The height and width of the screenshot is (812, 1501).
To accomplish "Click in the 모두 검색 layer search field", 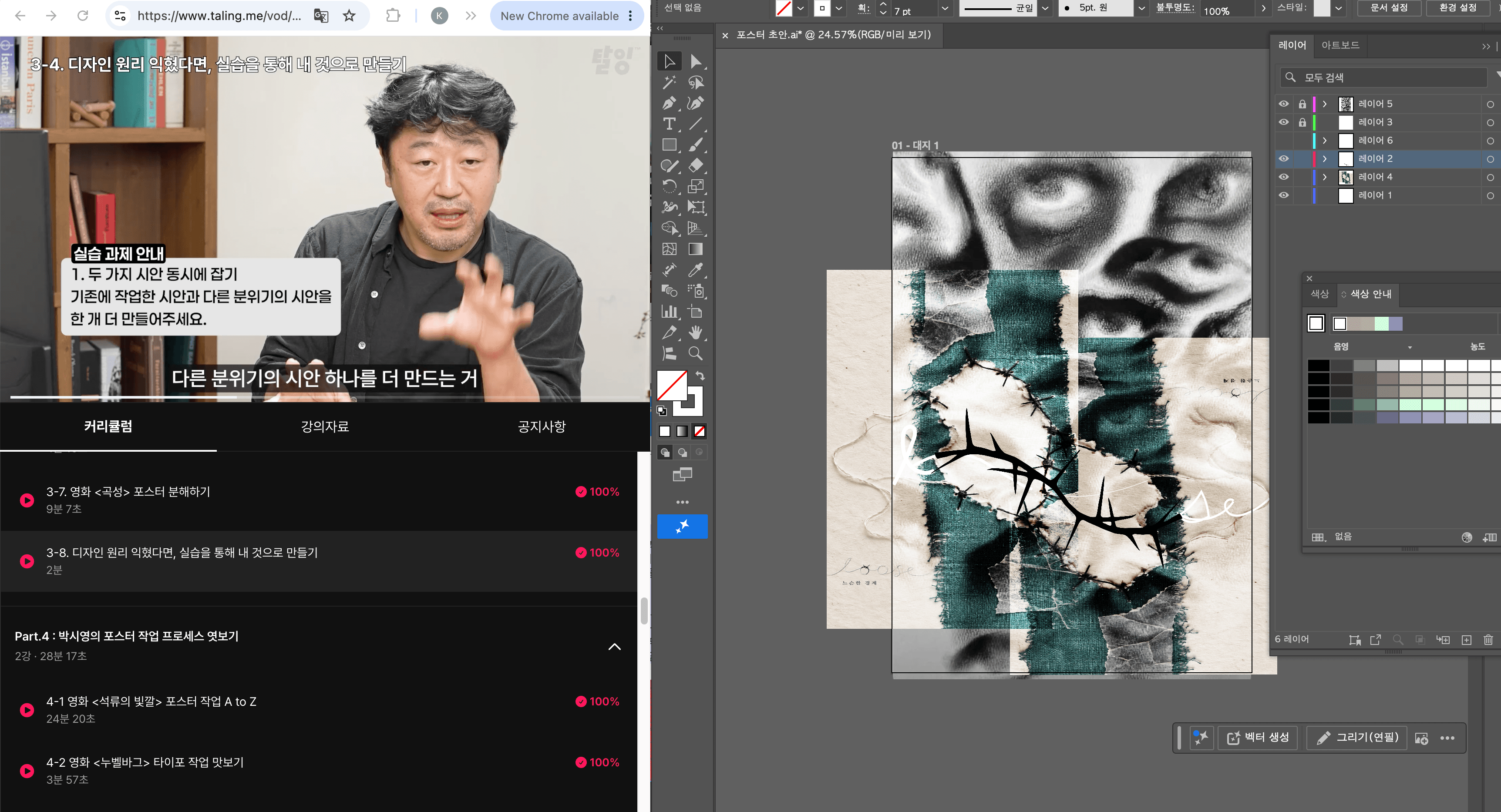I will [1384, 77].
